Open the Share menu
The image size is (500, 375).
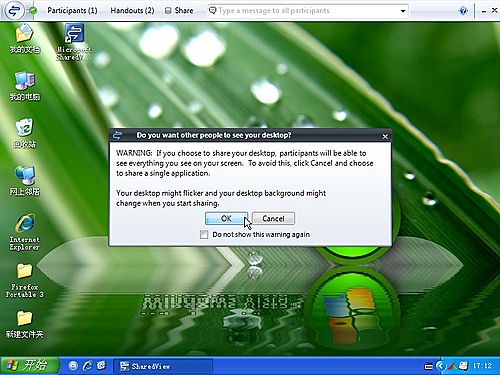179,11
